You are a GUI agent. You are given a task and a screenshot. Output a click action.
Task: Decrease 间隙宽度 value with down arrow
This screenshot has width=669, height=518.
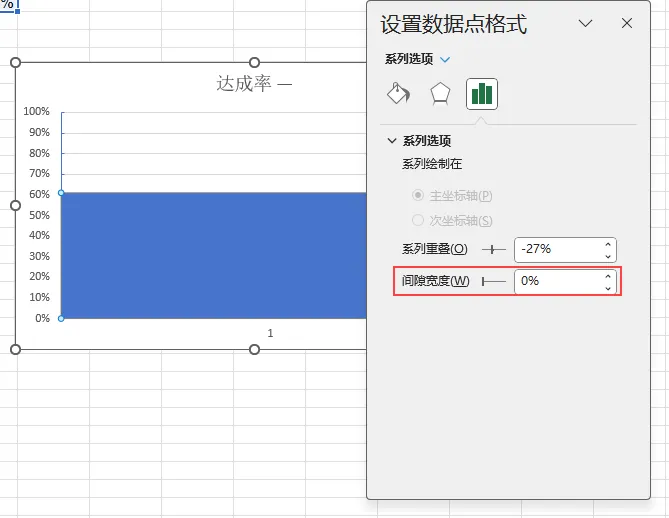608,288
